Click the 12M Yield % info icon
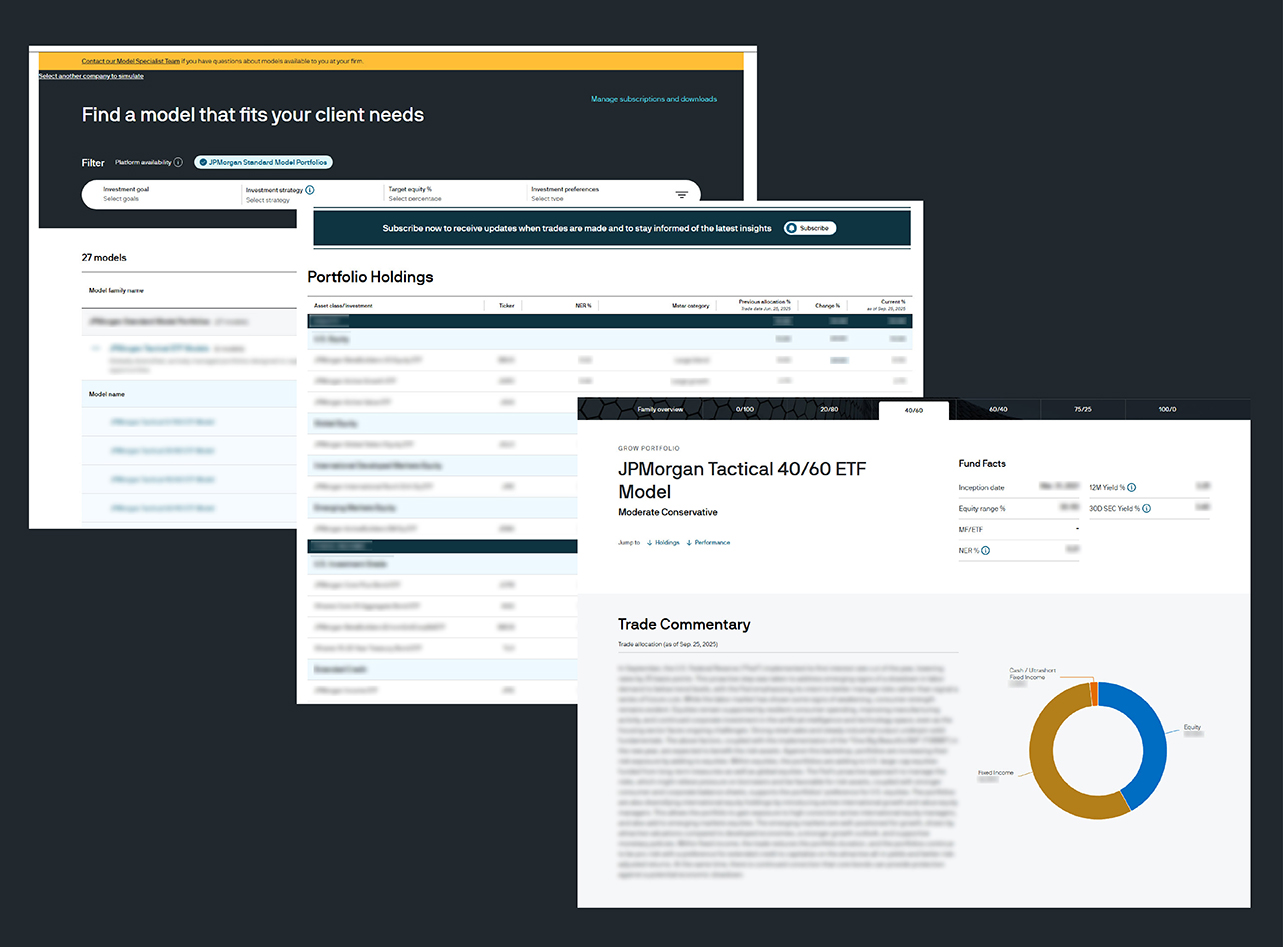This screenshot has height=947, width=1283. pos(1132,488)
